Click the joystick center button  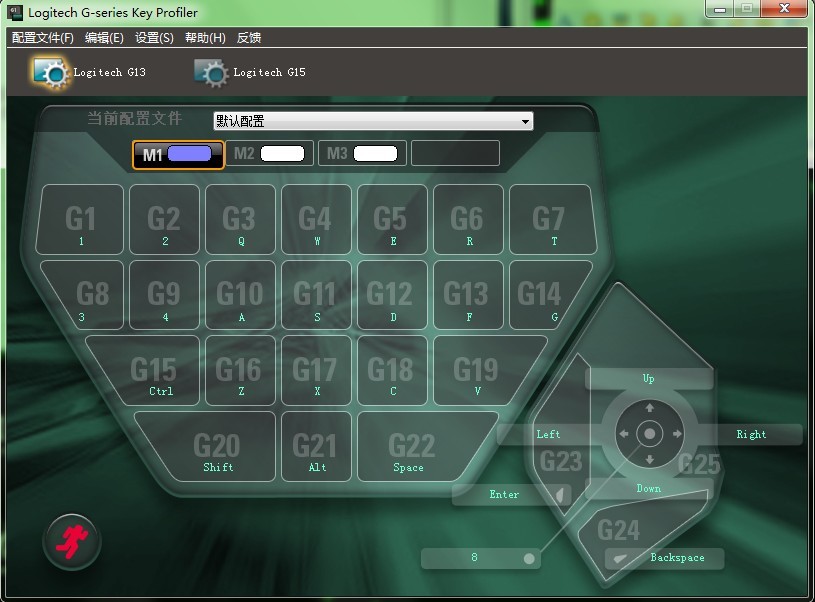pyautogui.click(x=649, y=434)
